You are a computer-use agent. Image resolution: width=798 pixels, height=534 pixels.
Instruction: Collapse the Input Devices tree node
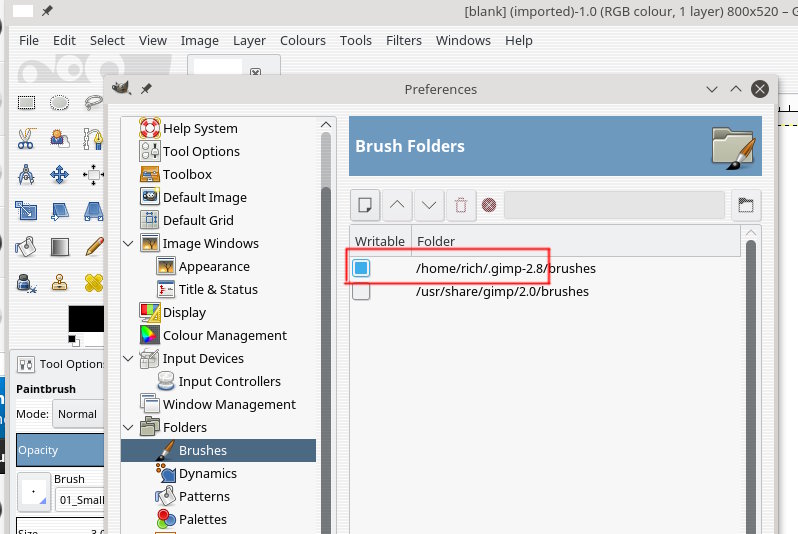pyautogui.click(x=128, y=358)
